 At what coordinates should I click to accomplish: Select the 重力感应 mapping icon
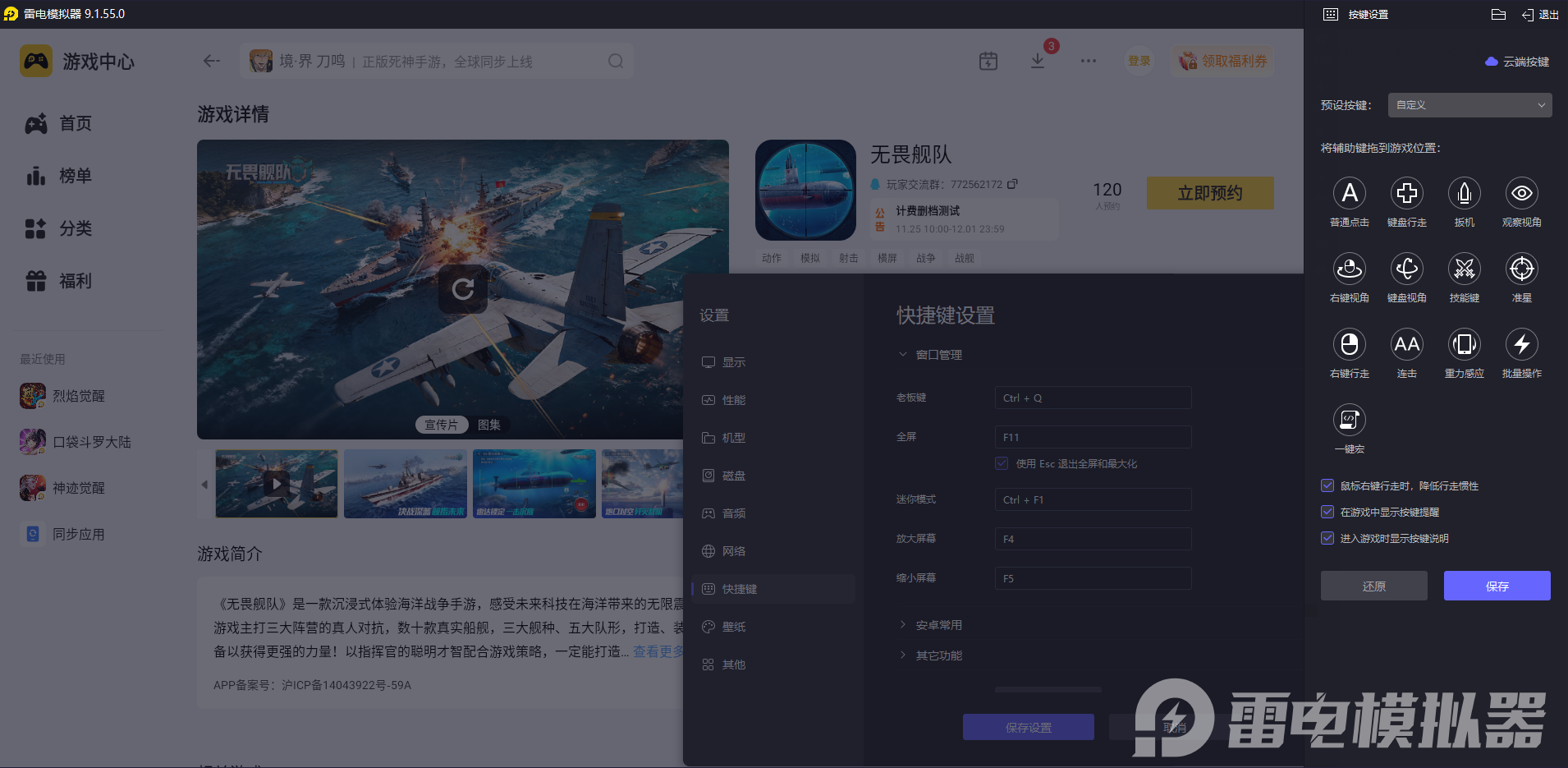[1464, 345]
